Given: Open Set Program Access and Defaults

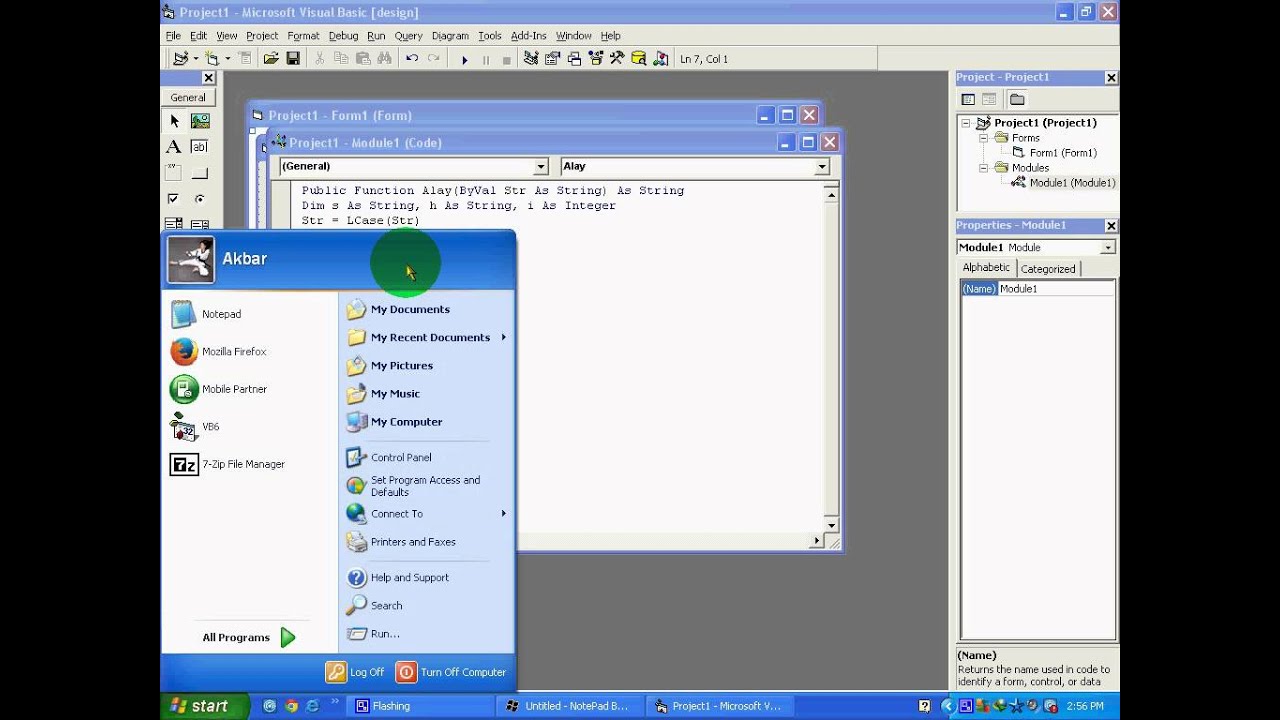Looking at the screenshot, I should click(413, 486).
